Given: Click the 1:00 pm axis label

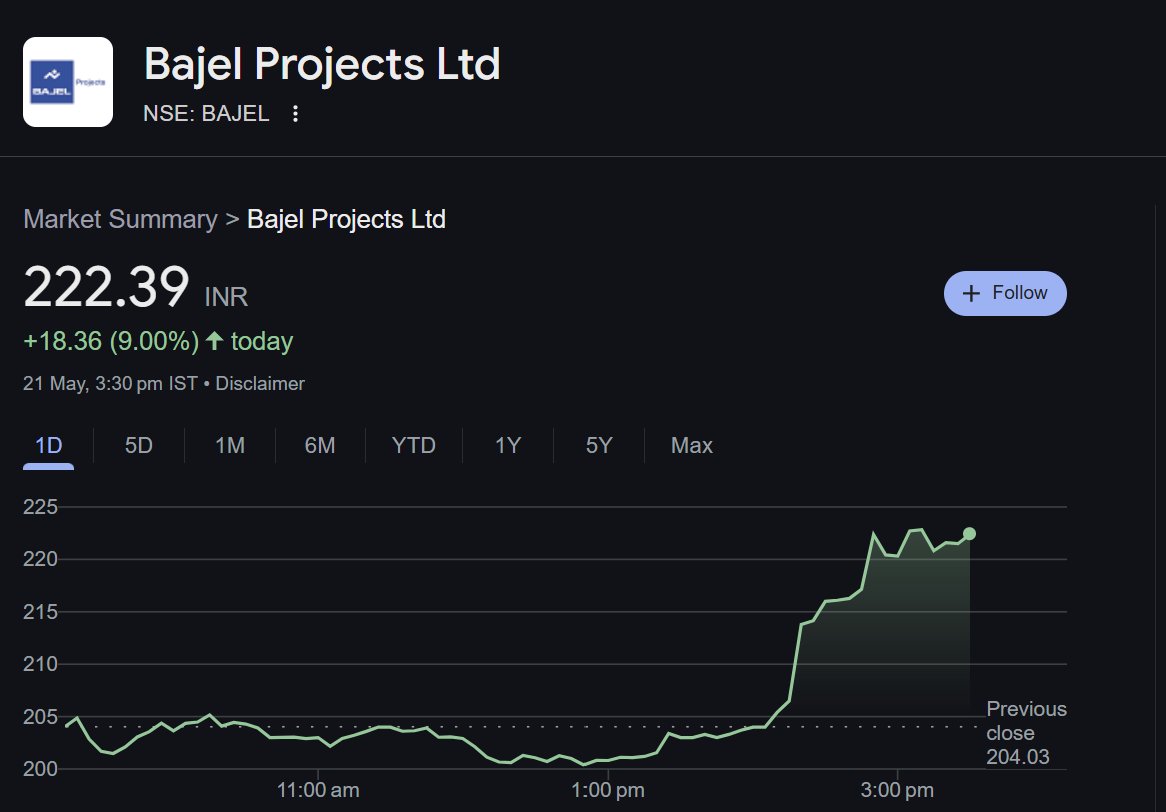Looking at the screenshot, I should pos(608,790).
